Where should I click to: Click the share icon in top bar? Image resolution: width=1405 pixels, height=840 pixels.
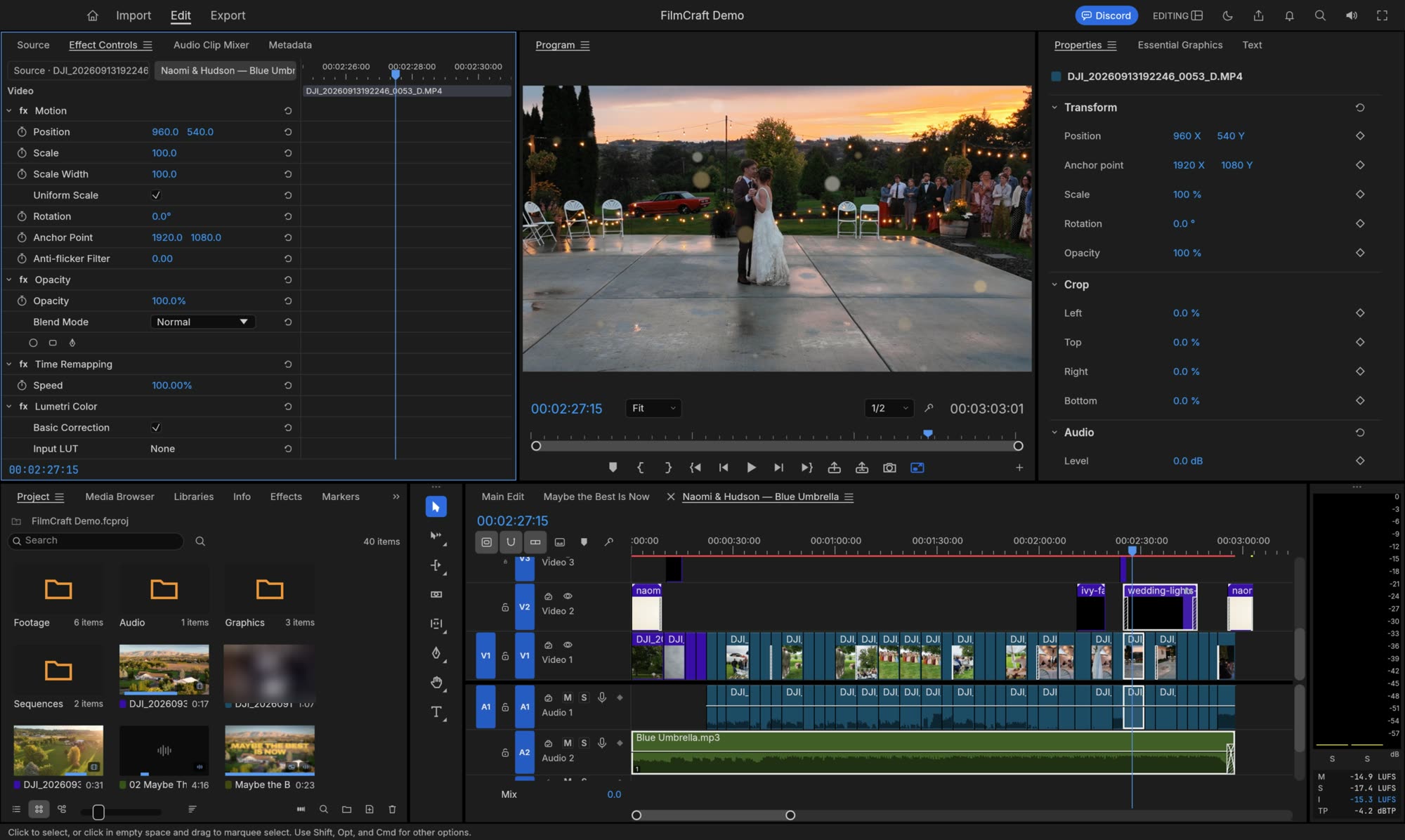1258,15
